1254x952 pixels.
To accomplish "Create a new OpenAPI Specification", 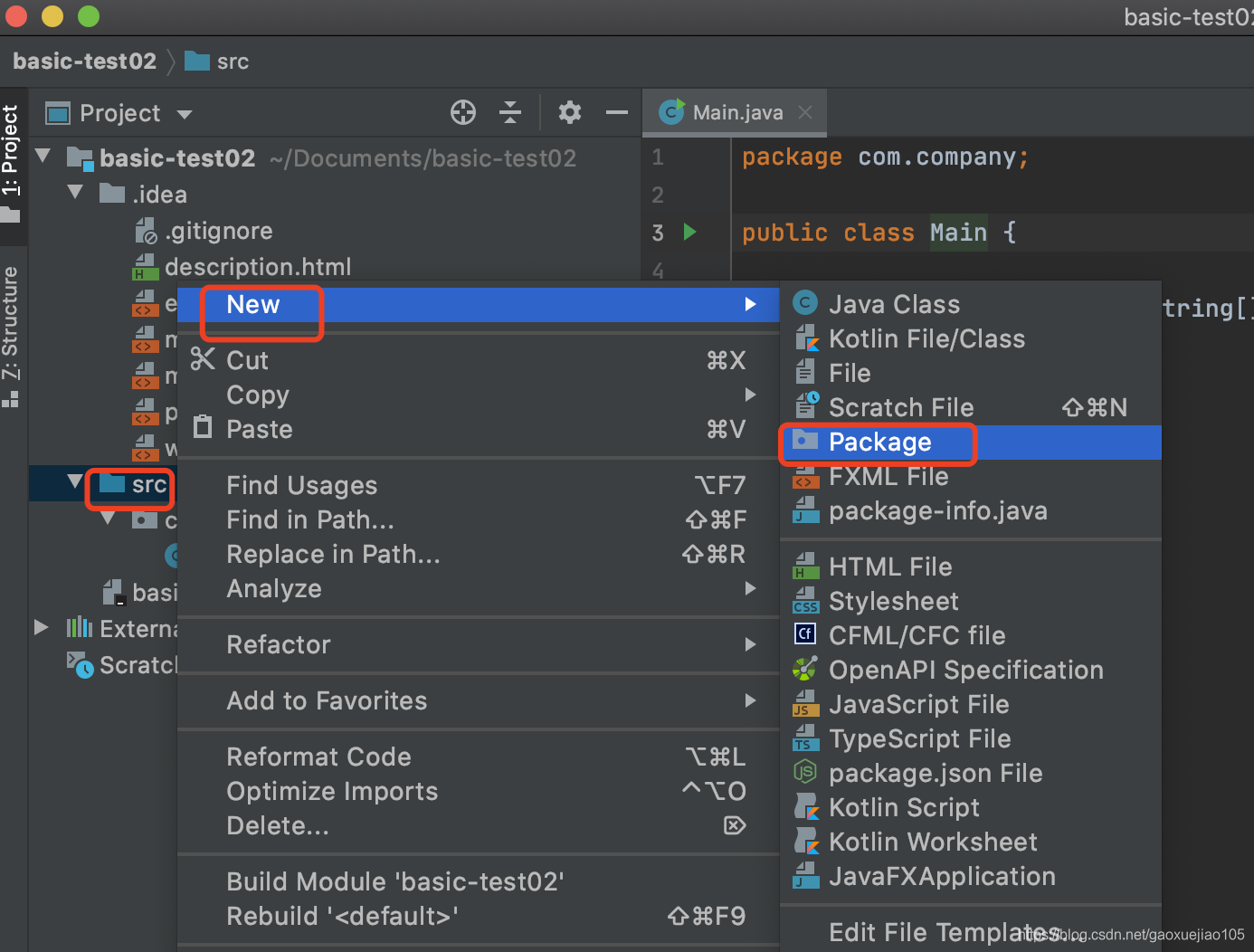I will [971, 670].
